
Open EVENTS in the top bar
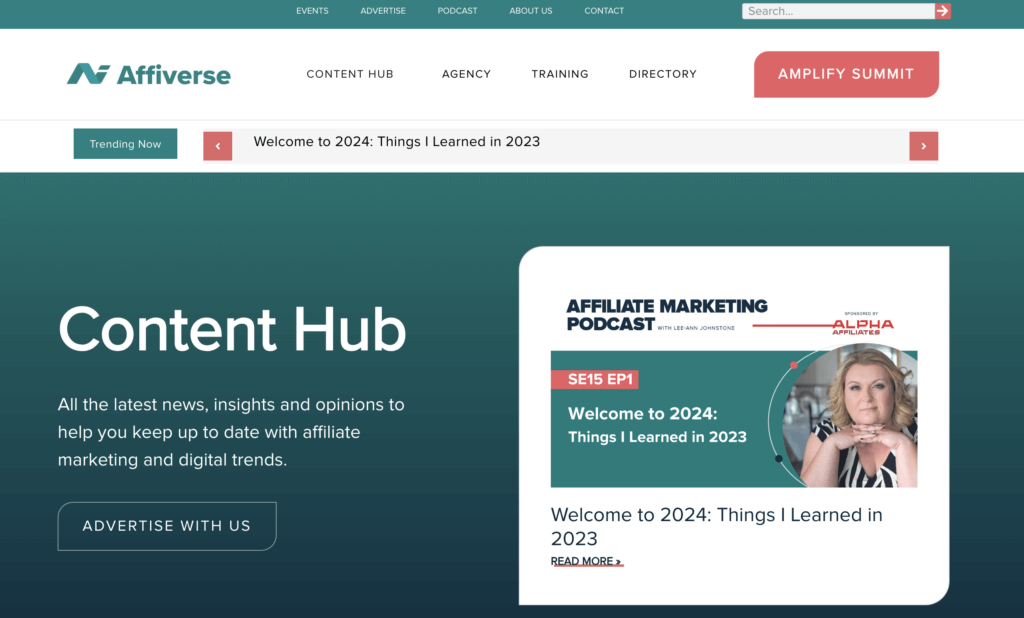pos(311,11)
